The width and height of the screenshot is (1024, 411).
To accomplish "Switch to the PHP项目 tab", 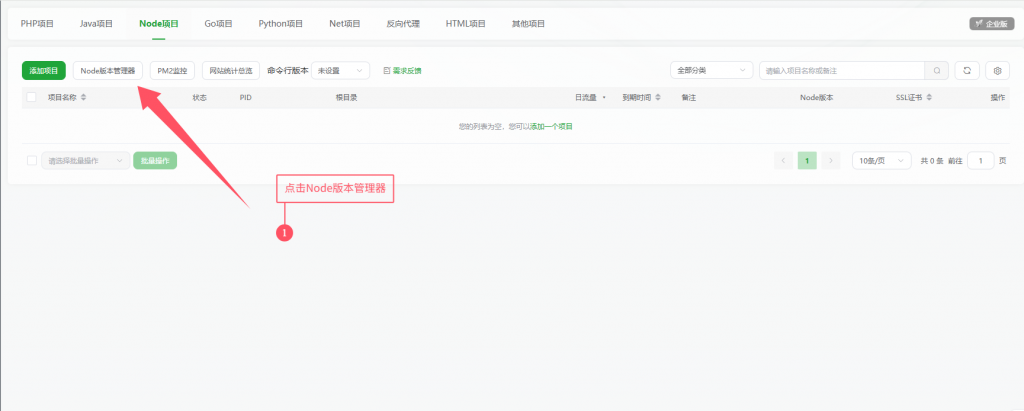I will pyautogui.click(x=37, y=22).
